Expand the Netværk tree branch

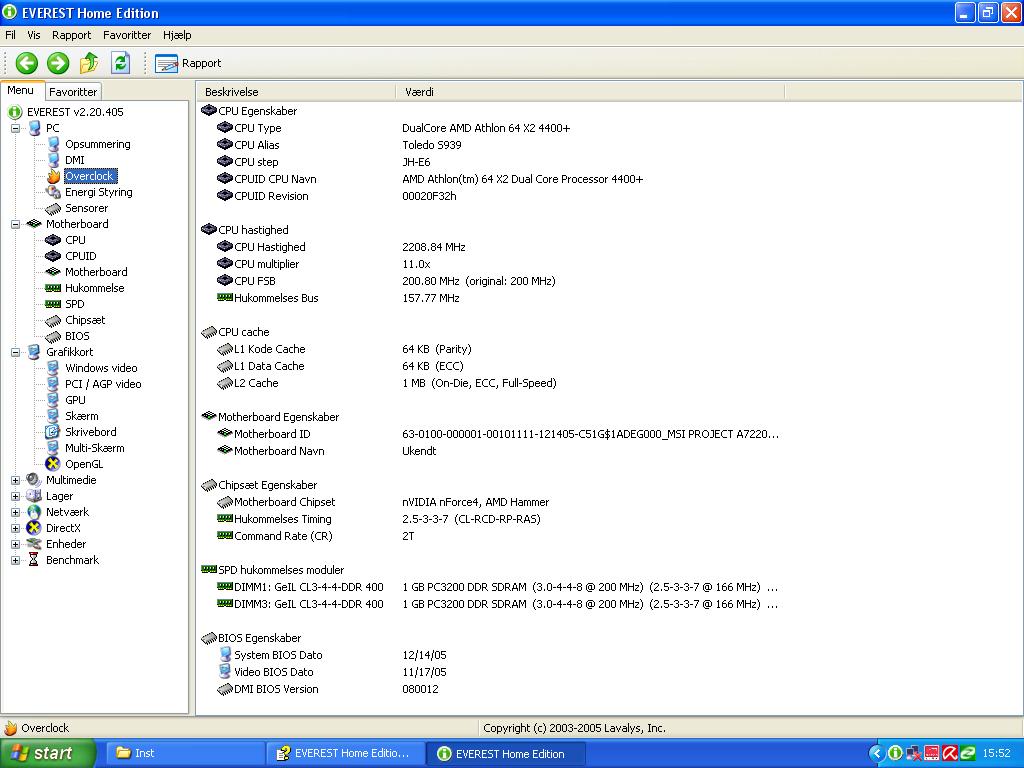click(x=15, y=512)
